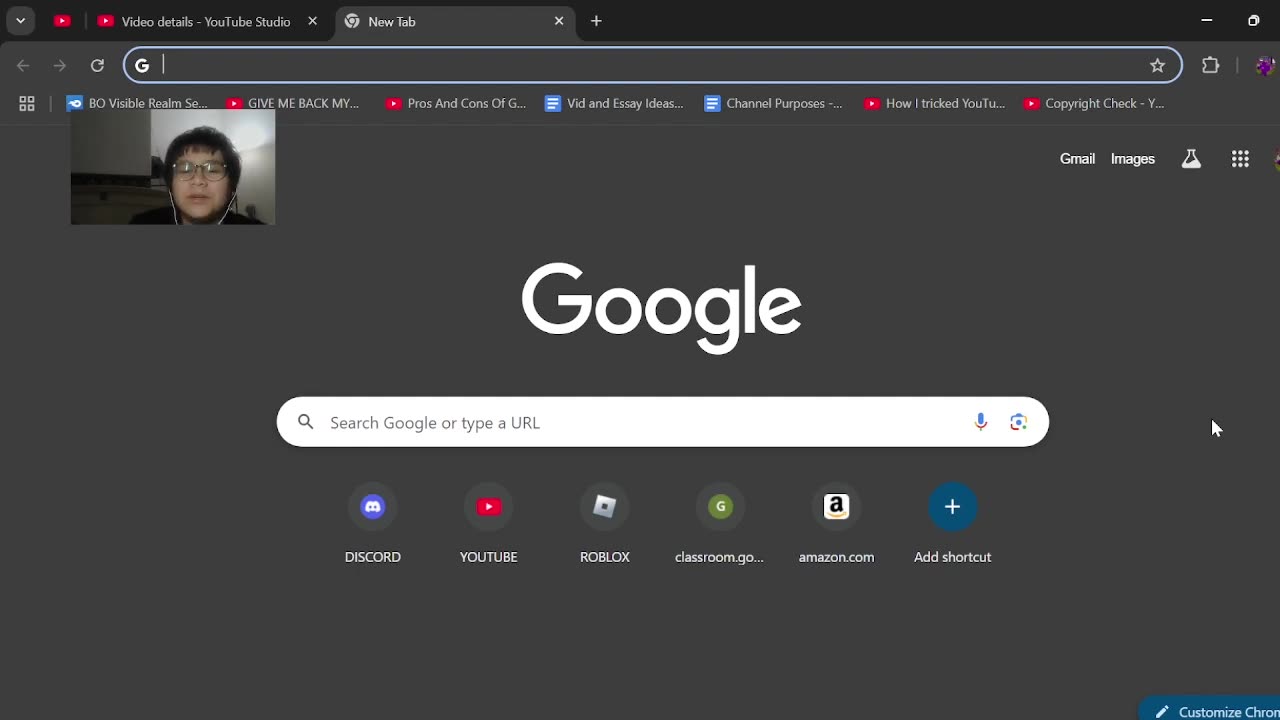Image resolution: width=1280 pixels, height=720 pixels.
Task: Add a new shortcut tile
Action: point(953,524)
